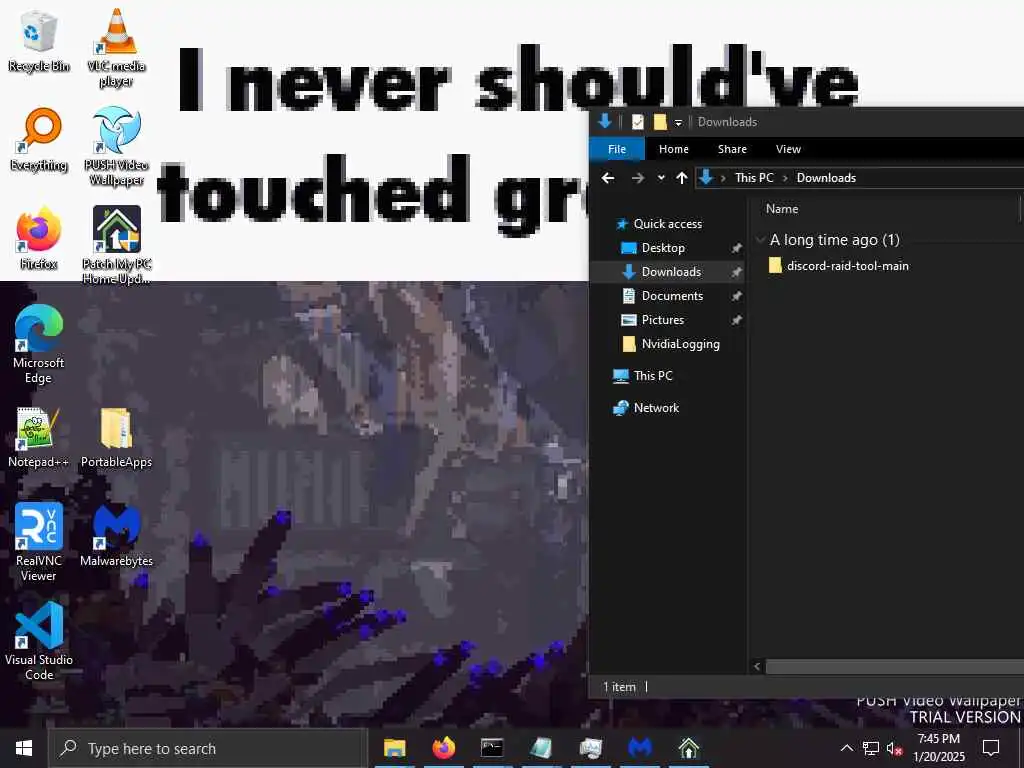This screenshot has width=1024, height=768.
Task: Select the Microsoft Edge desktop shortcut
Action: click(x=39, y=344)
